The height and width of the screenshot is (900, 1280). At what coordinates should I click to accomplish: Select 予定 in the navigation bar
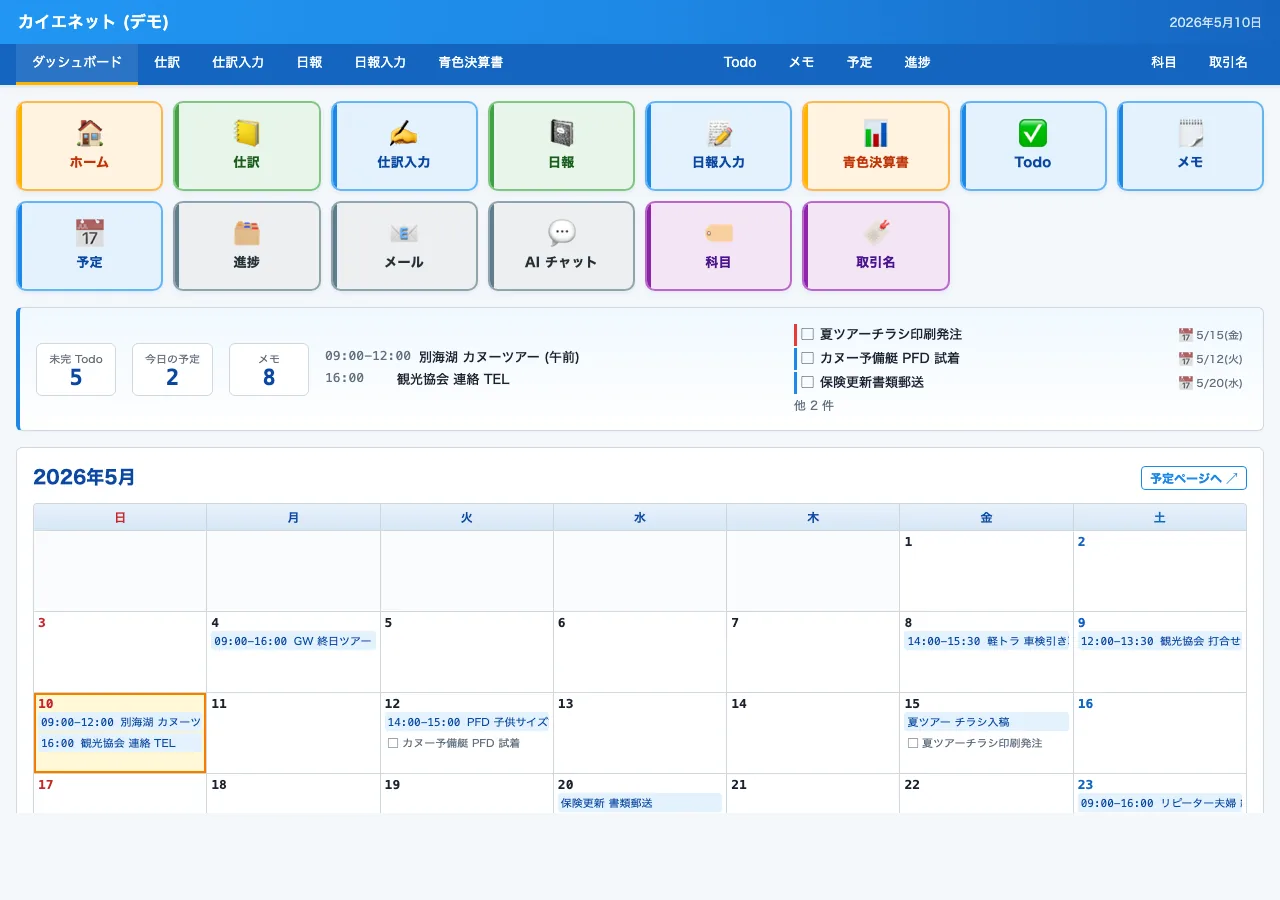pos(859,62)
